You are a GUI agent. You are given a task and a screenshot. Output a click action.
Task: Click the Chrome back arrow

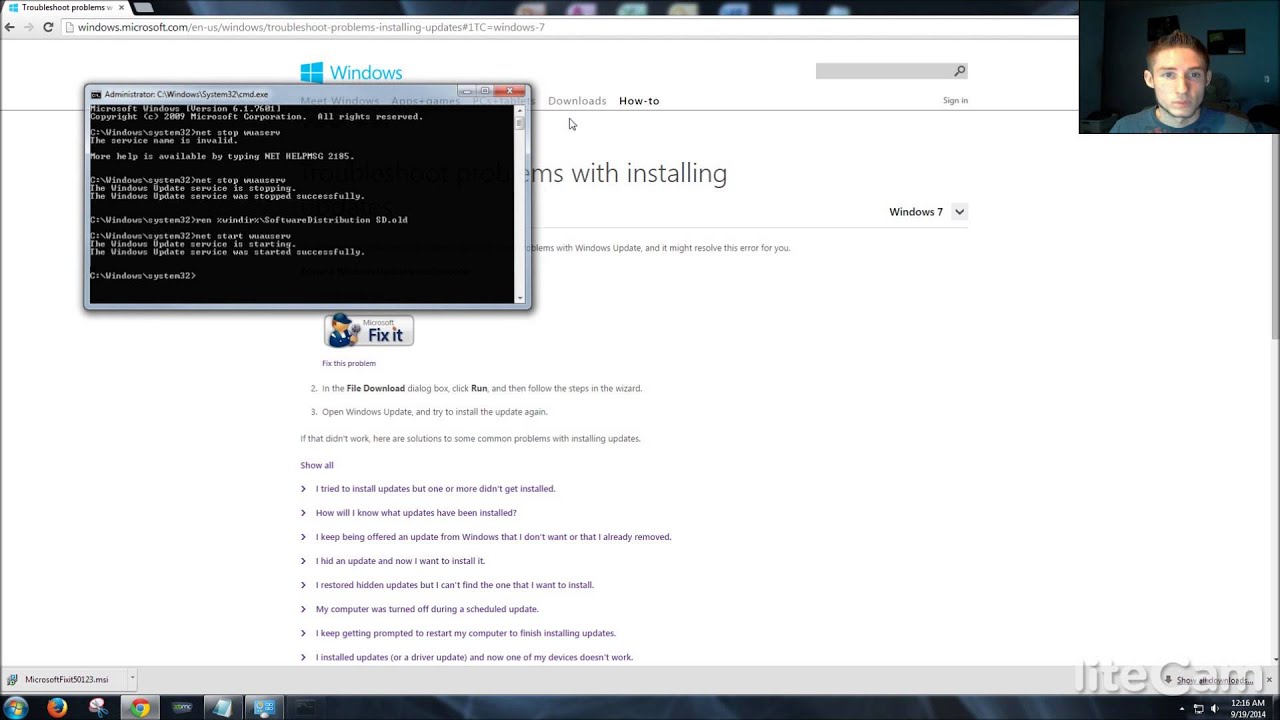point(10,27)
